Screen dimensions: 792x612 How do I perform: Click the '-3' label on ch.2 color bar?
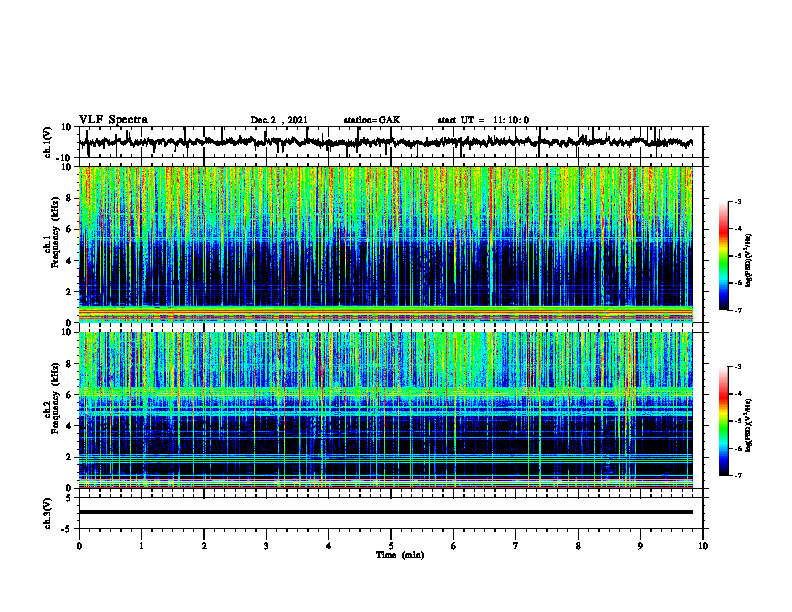click(x=738, y=367)
